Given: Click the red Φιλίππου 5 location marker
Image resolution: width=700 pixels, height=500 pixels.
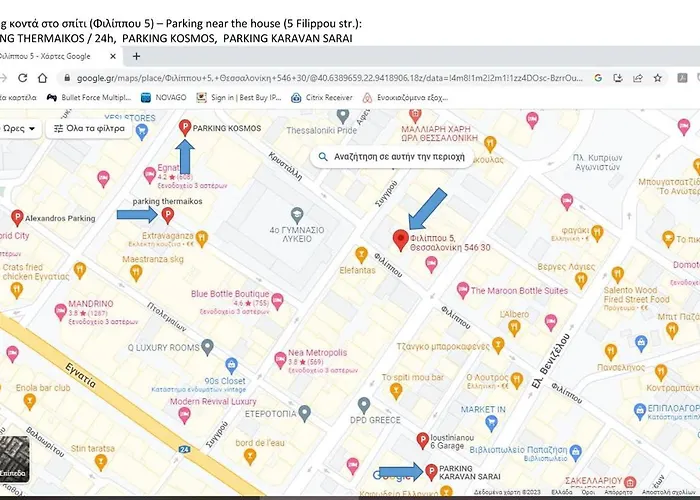Looking at the screenshot, I should point(401,240).
